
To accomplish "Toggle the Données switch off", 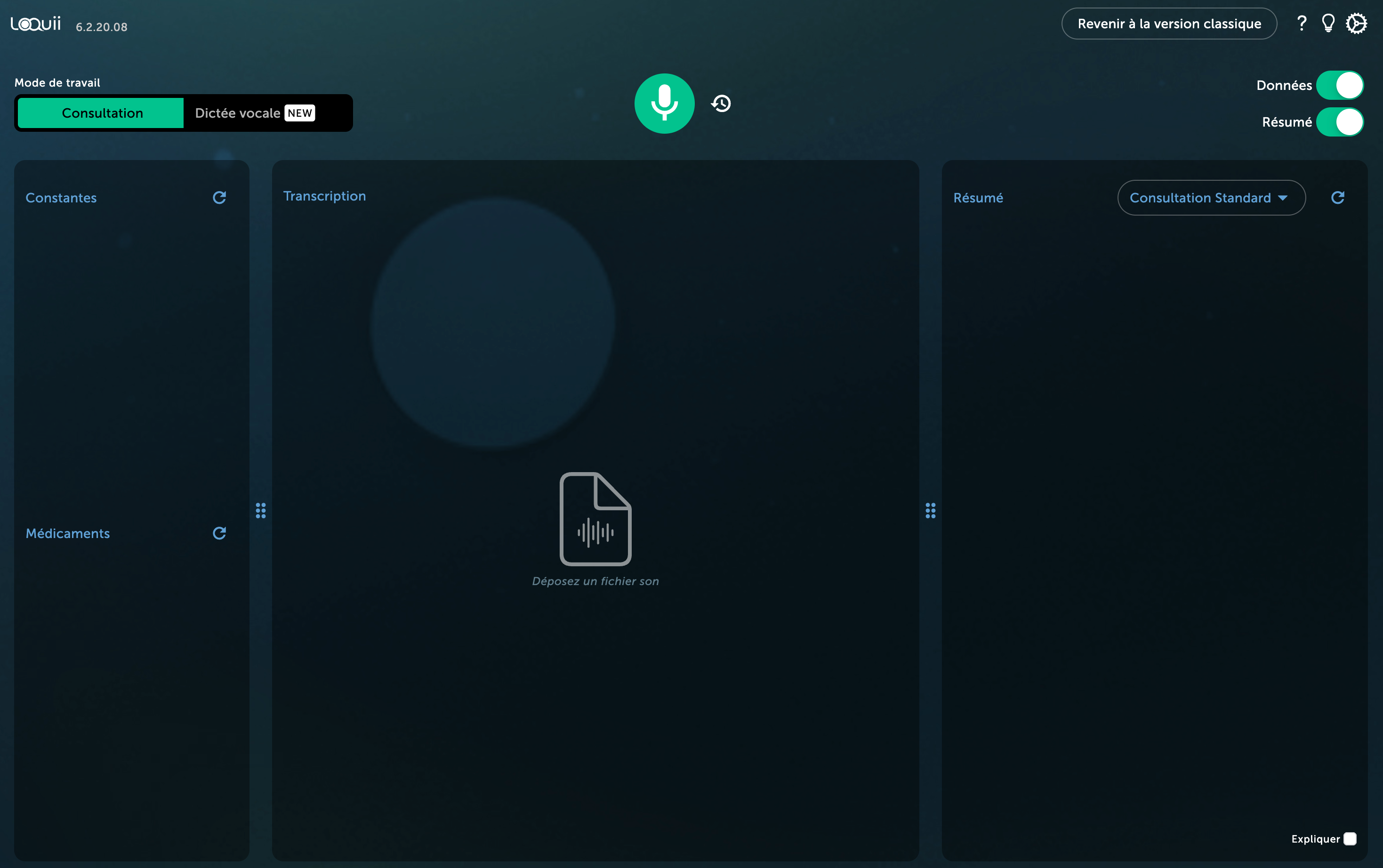I will coord(1339,86).
